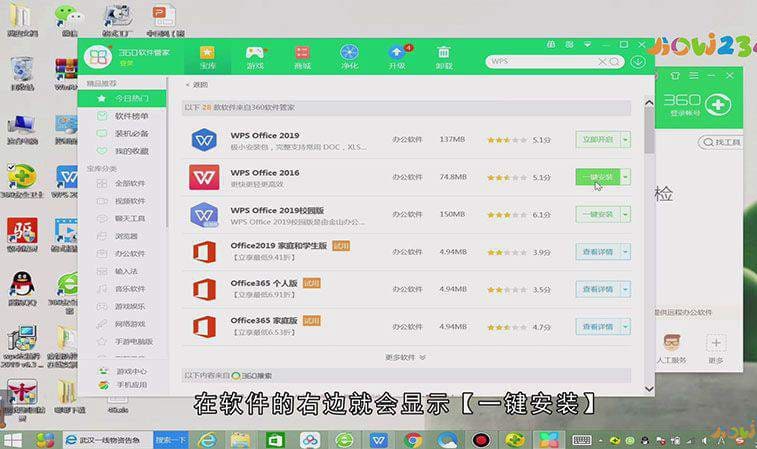Screen dimensions: 757x449
Task: Select 聊天工具 category
Action: click(122, 218)
